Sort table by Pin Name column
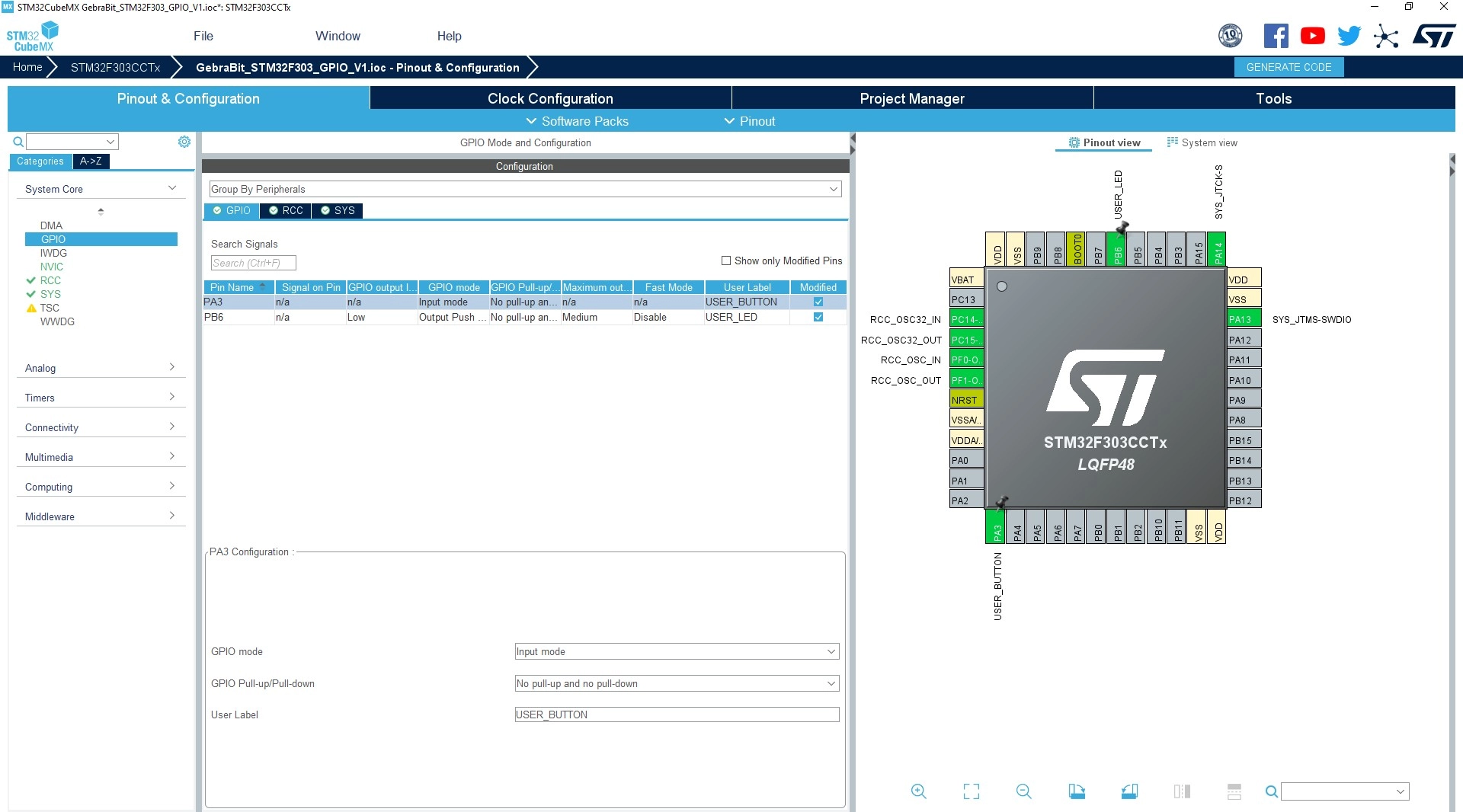This screenshot has width=1463, height=812. 238,287
